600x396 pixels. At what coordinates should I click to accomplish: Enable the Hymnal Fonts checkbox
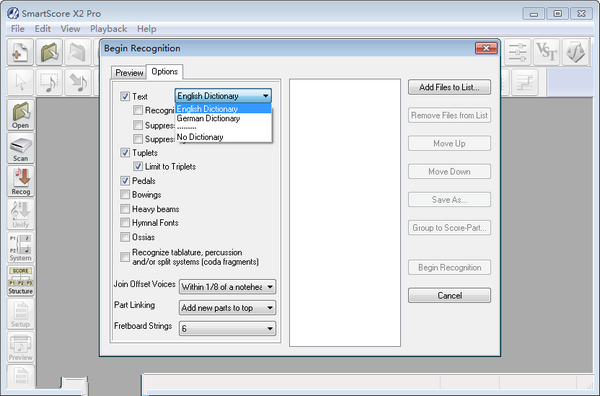tap(125, 223)
